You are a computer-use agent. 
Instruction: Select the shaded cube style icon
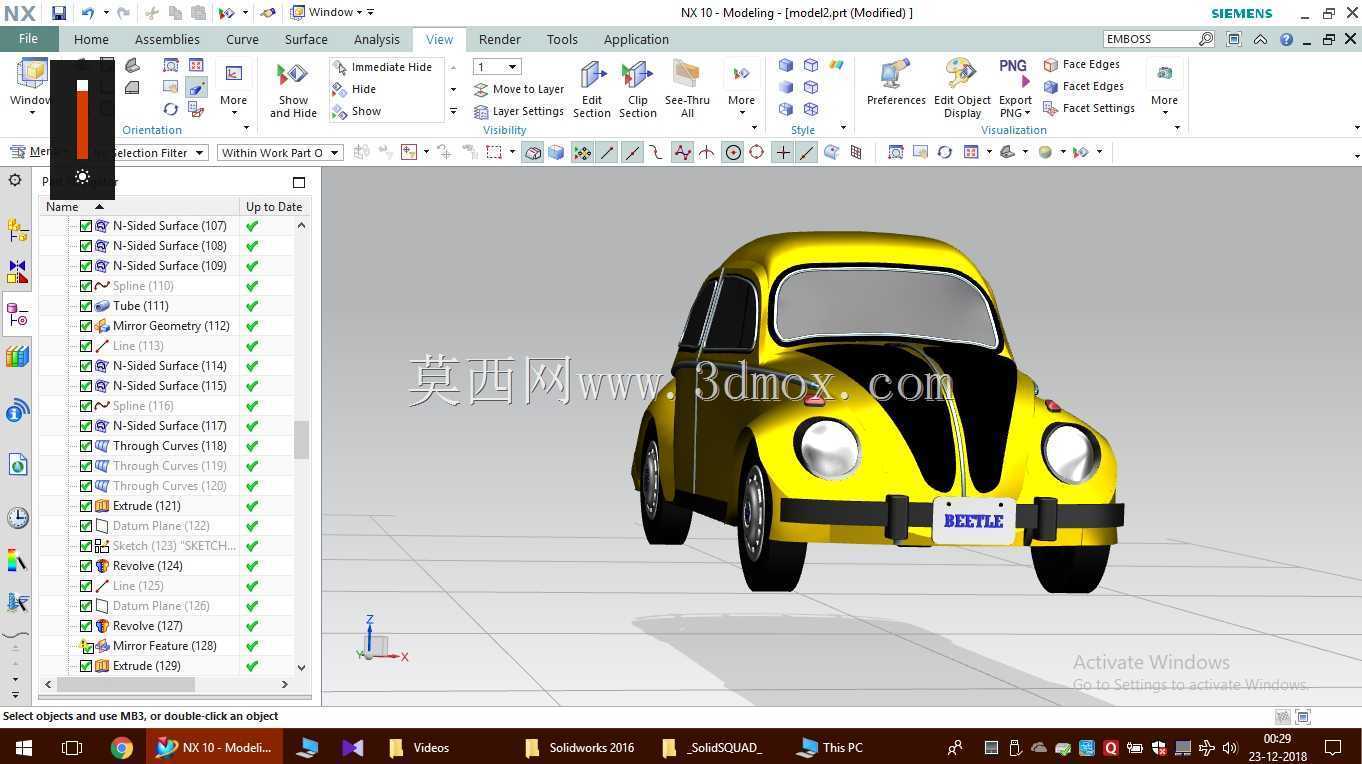click(786, 65)
